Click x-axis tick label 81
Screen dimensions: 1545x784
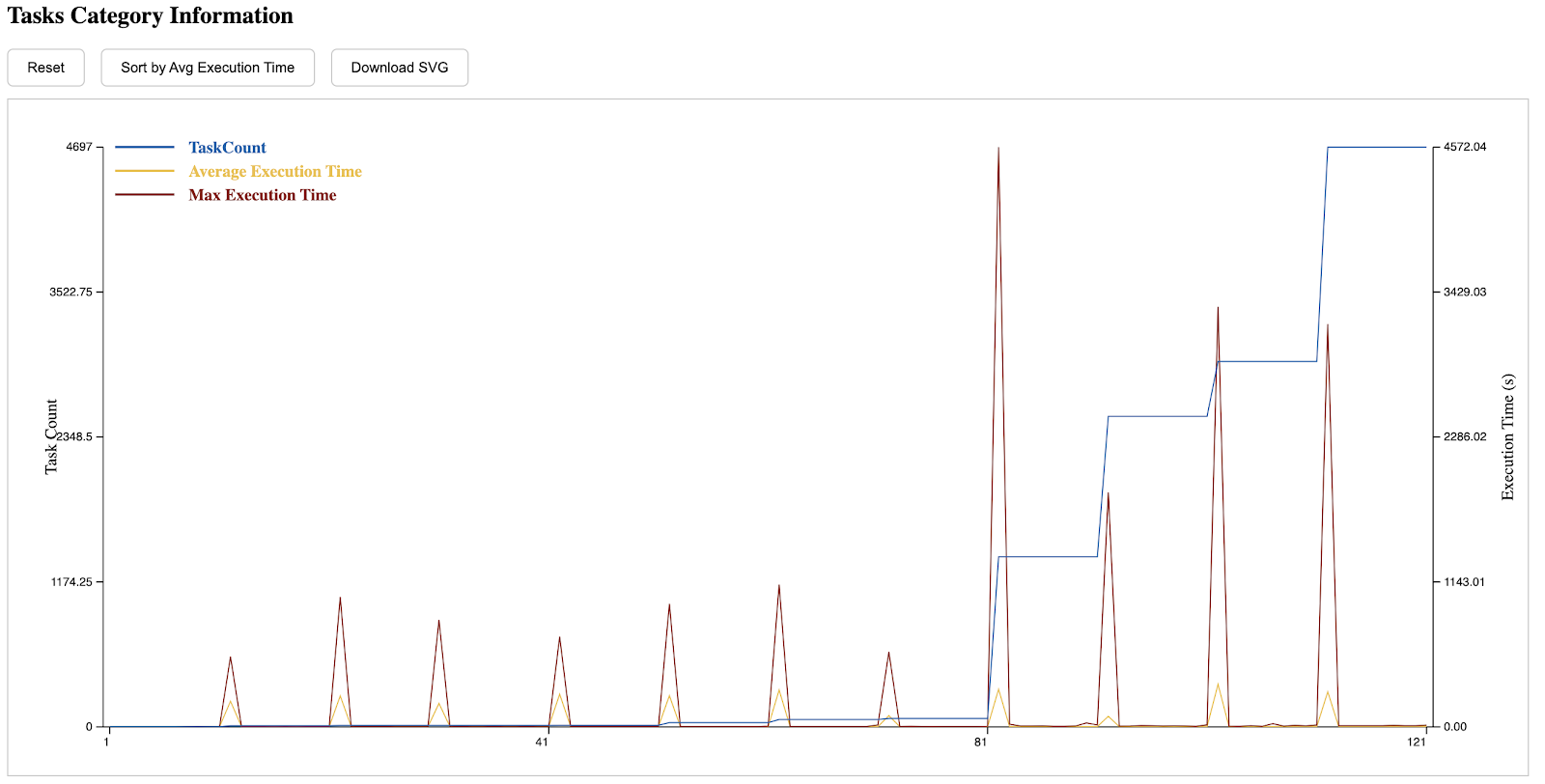click(x=980, y=742)
